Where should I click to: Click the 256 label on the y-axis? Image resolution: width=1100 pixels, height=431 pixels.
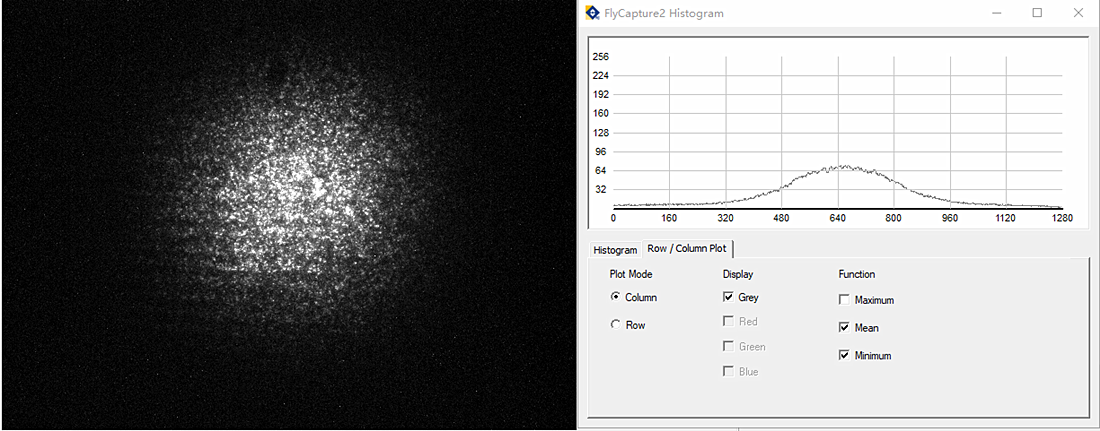tap(601, 57)
